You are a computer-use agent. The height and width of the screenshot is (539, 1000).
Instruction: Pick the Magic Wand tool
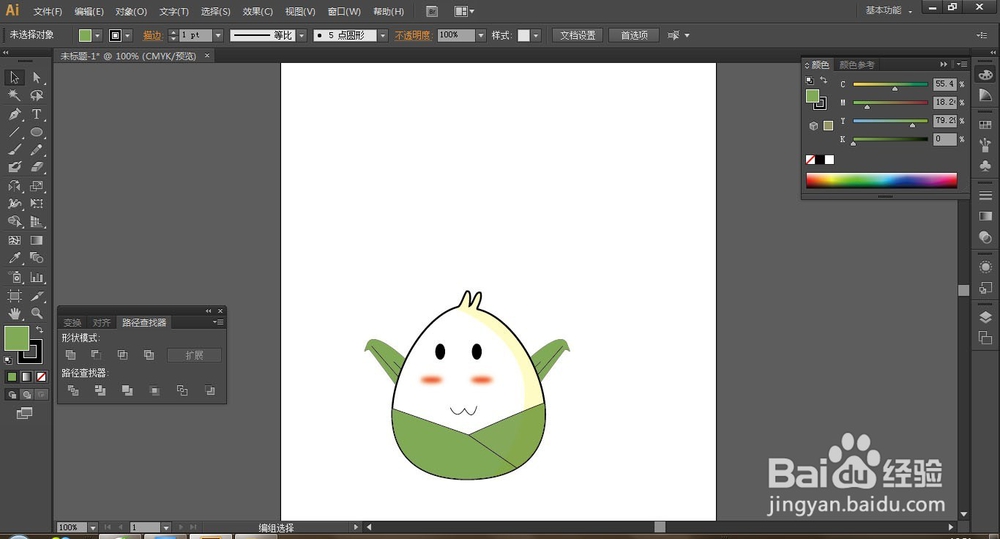(15, 96)
